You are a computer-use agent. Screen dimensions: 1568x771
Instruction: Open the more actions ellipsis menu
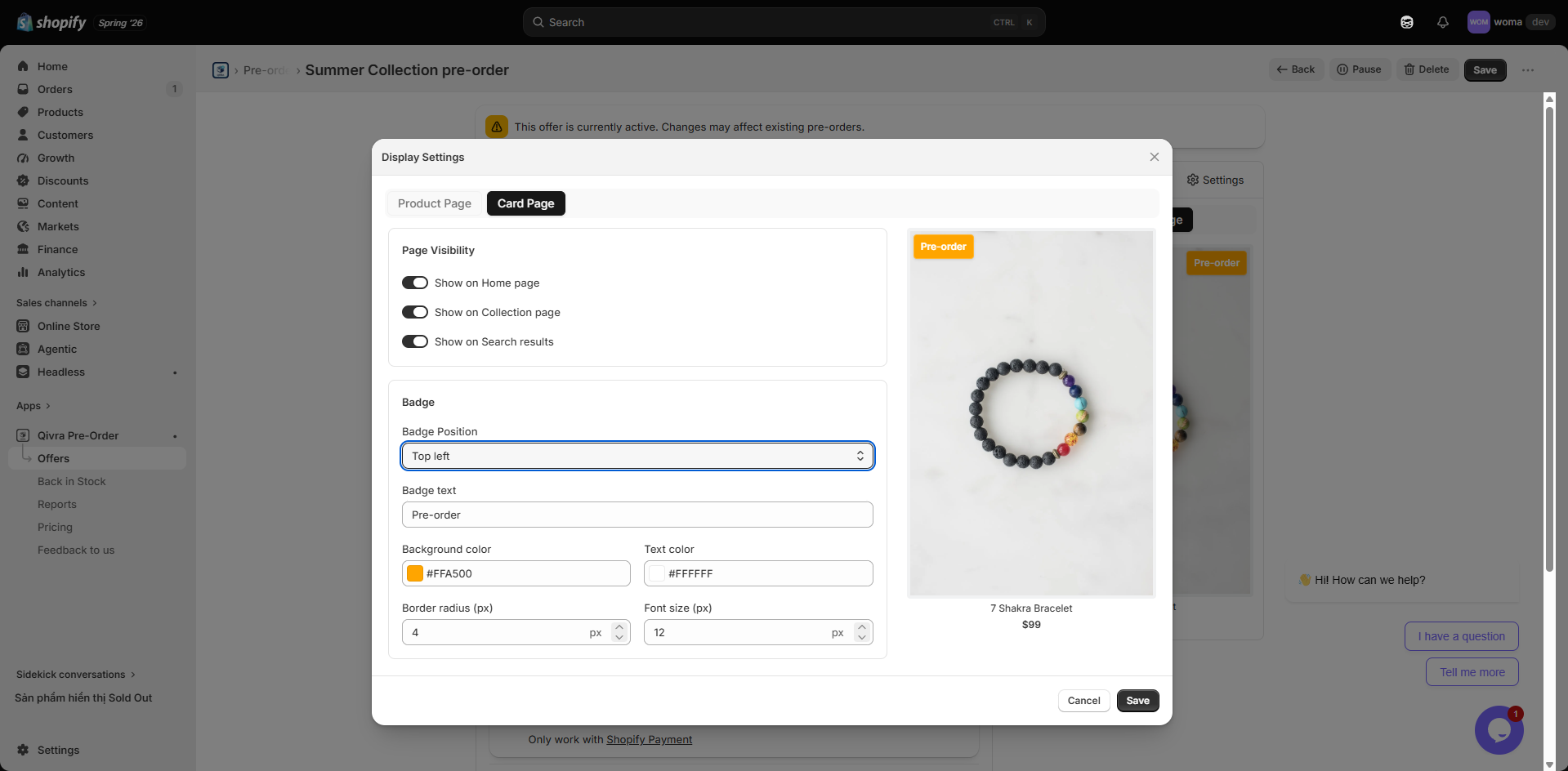tap(1528, 70)
